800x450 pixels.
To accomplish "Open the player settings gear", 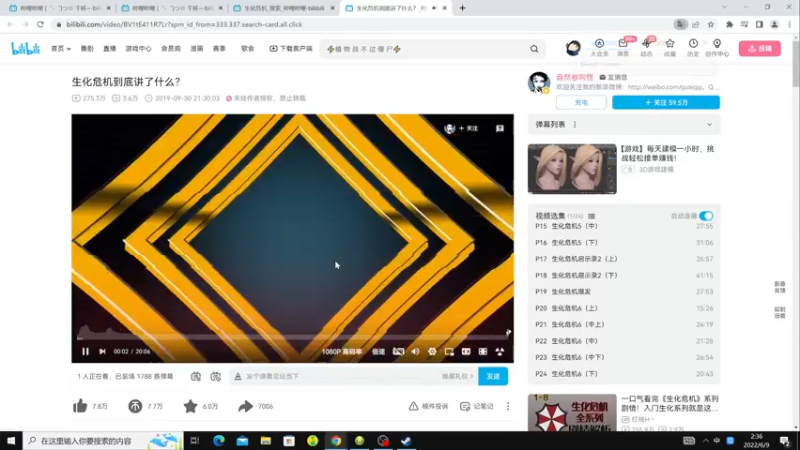I will coord(432,351).
